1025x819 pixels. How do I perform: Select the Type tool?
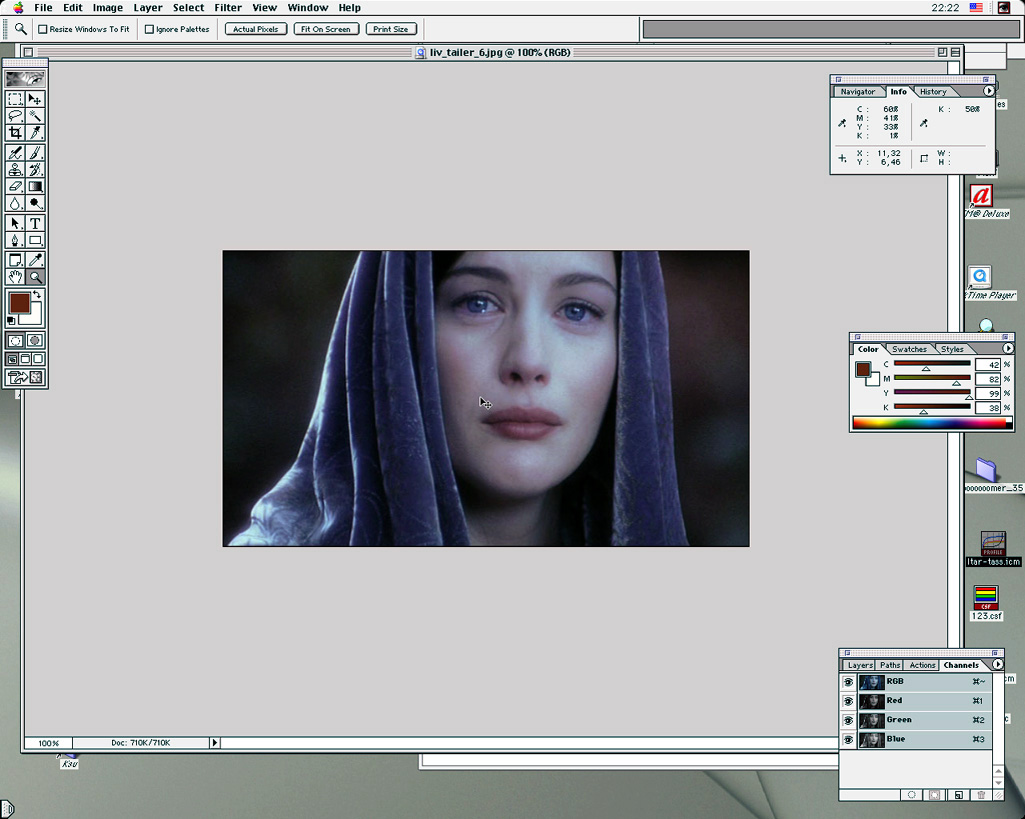point(35,224)
